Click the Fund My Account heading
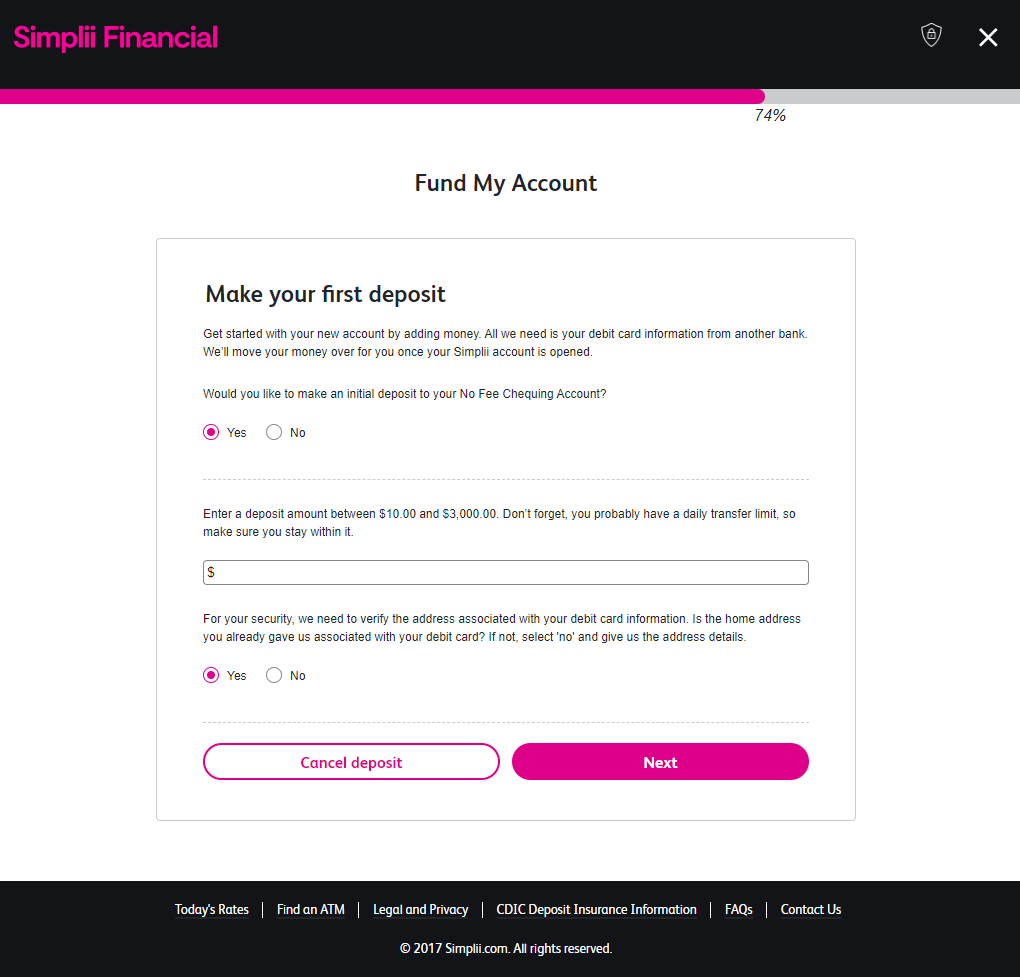 pos(506,184)
